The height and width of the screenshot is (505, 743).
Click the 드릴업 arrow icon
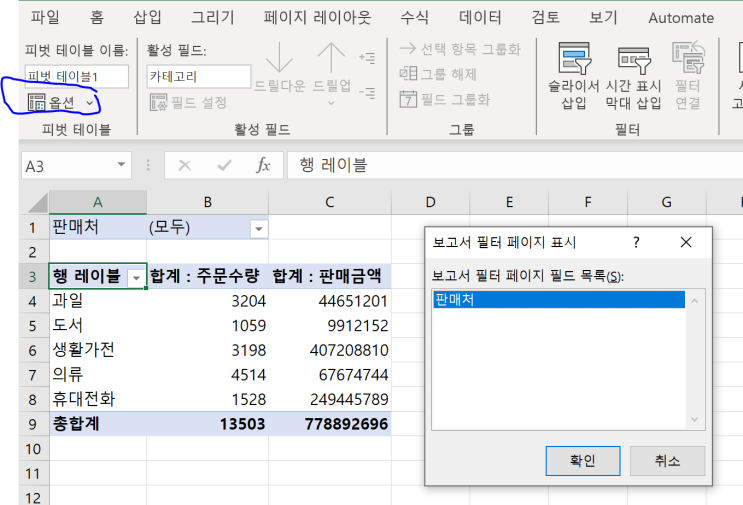tap(331, 58)
